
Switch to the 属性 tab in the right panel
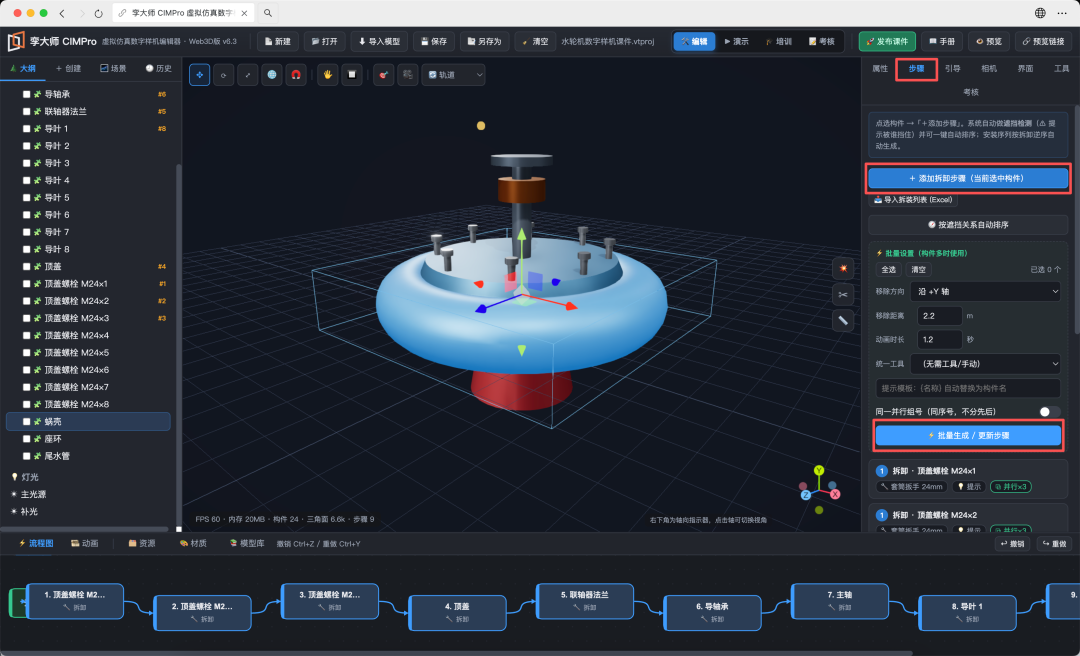[x=880, y=68]
